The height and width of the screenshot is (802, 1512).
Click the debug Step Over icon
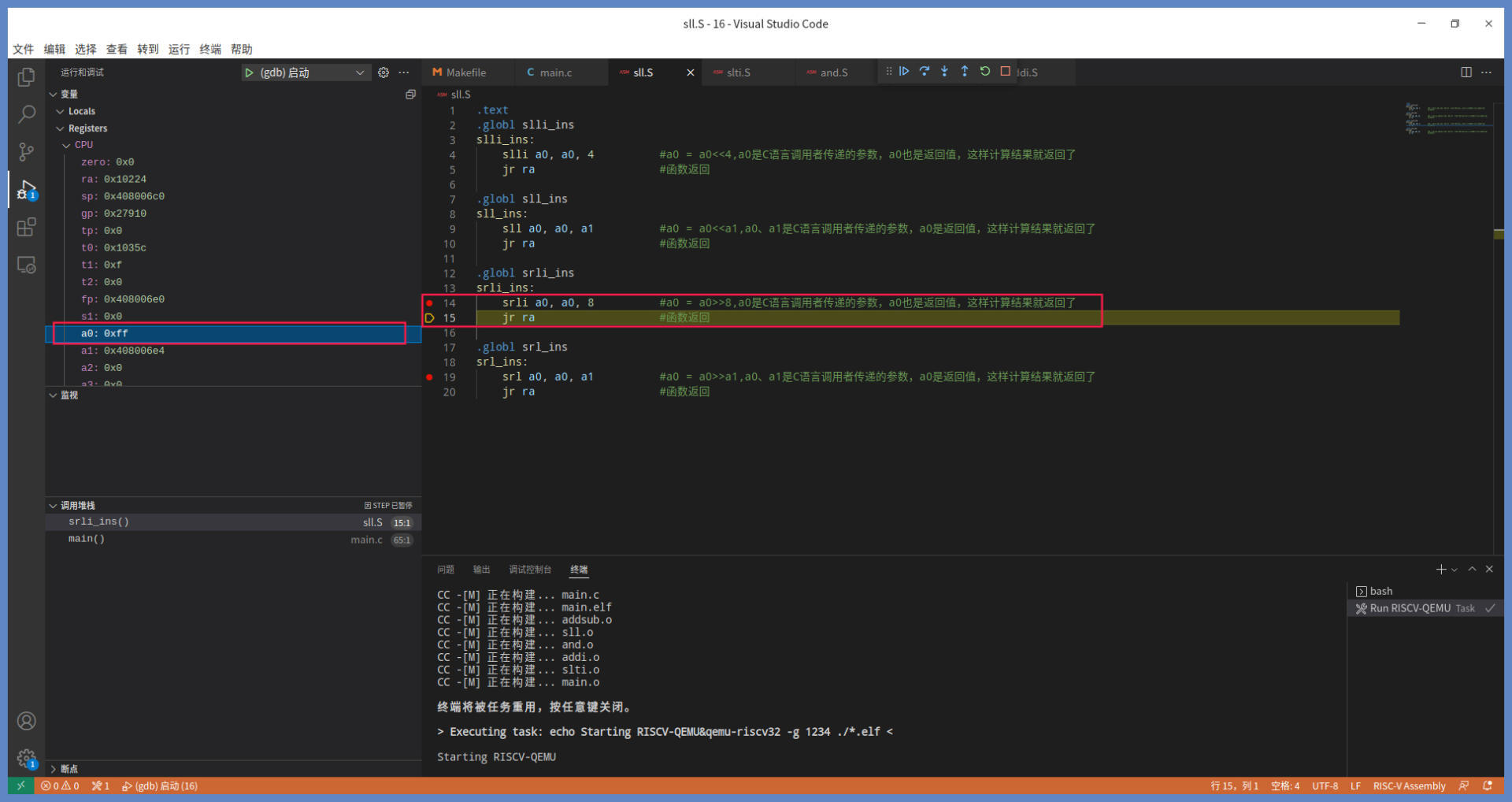[x=925, y=72]
